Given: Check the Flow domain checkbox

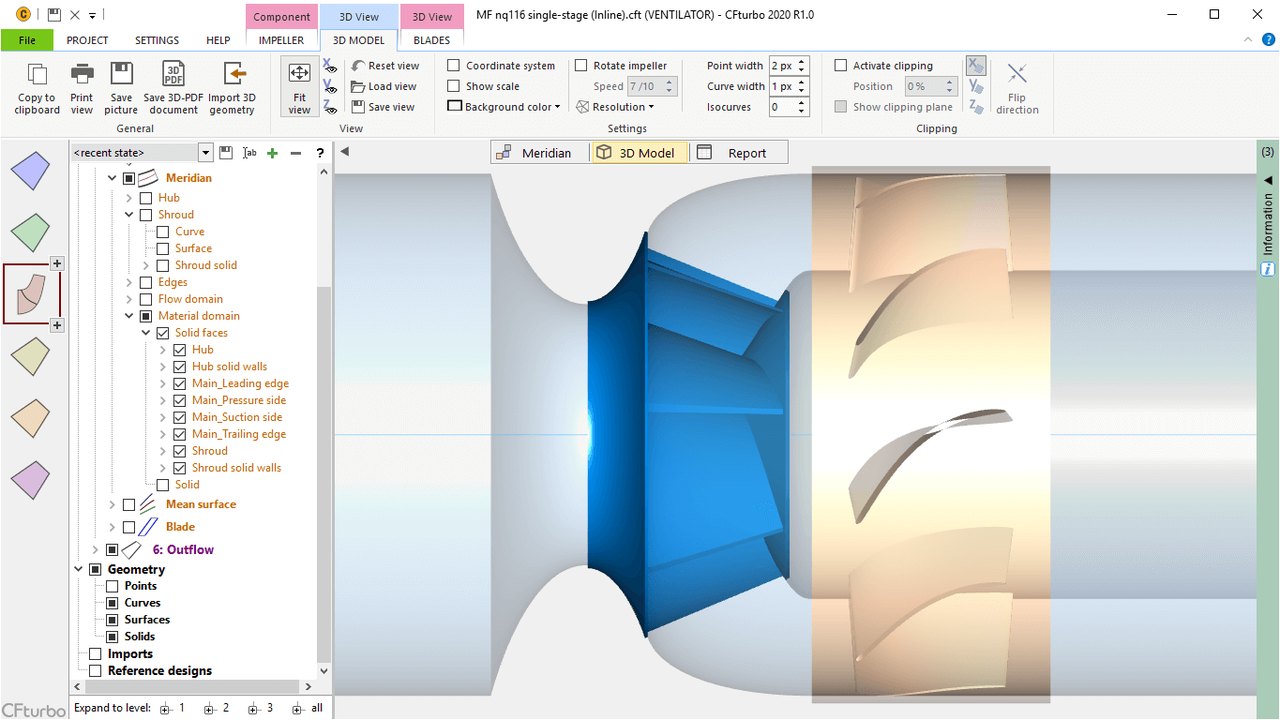Looking at the screenshot, I should coord(146,299).
